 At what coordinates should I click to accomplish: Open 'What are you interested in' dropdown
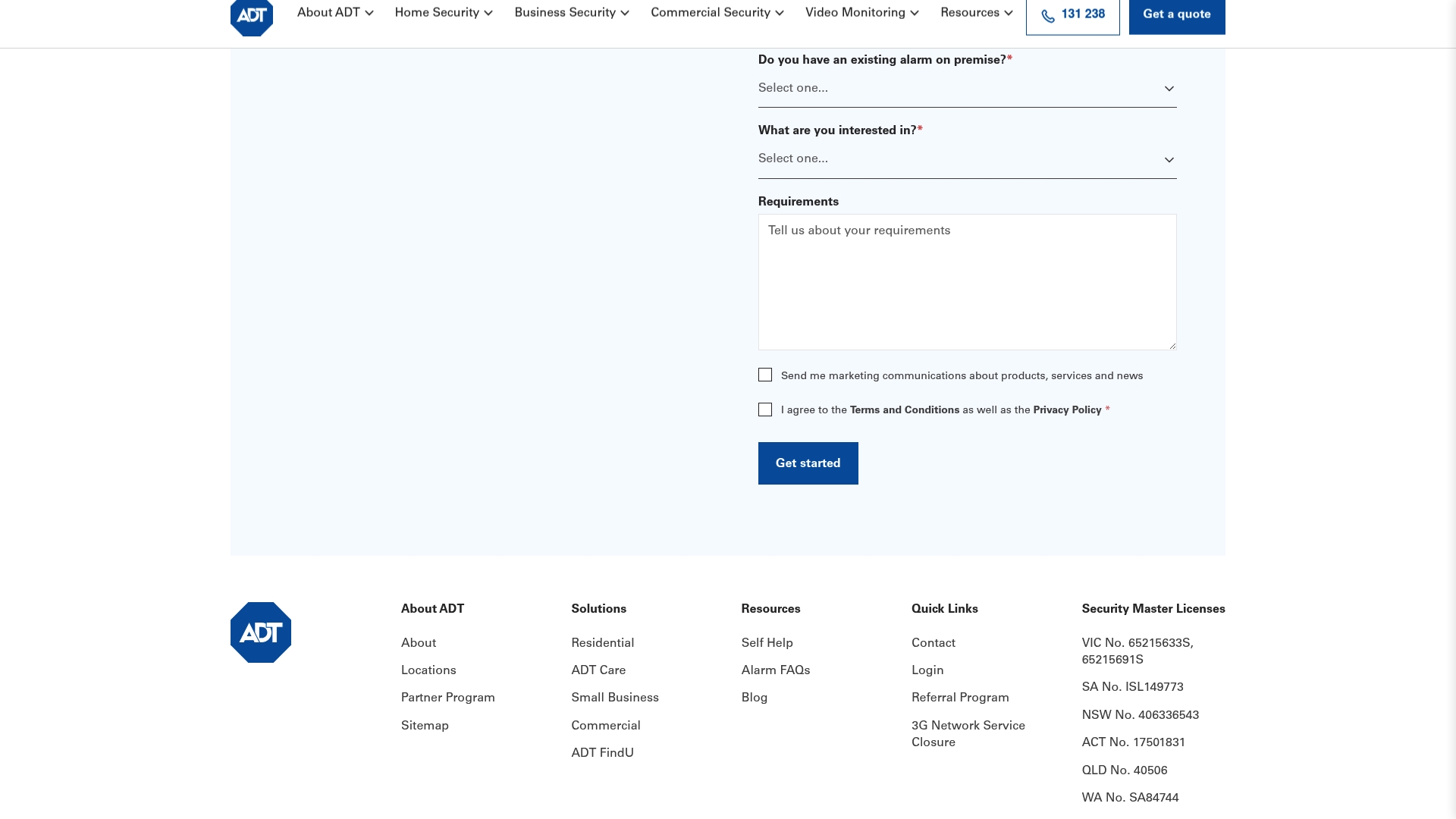point(968,159)
